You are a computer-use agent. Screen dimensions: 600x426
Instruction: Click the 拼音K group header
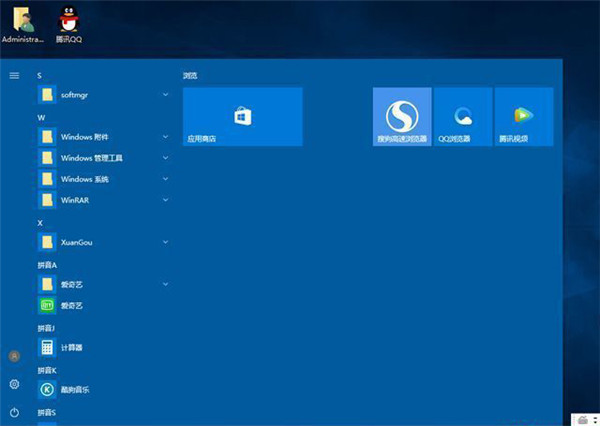point(47,370)
